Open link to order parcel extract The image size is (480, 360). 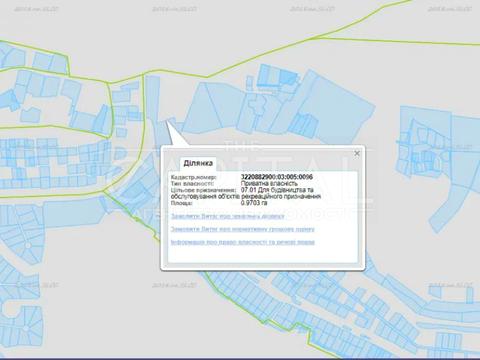pos(228,216)
